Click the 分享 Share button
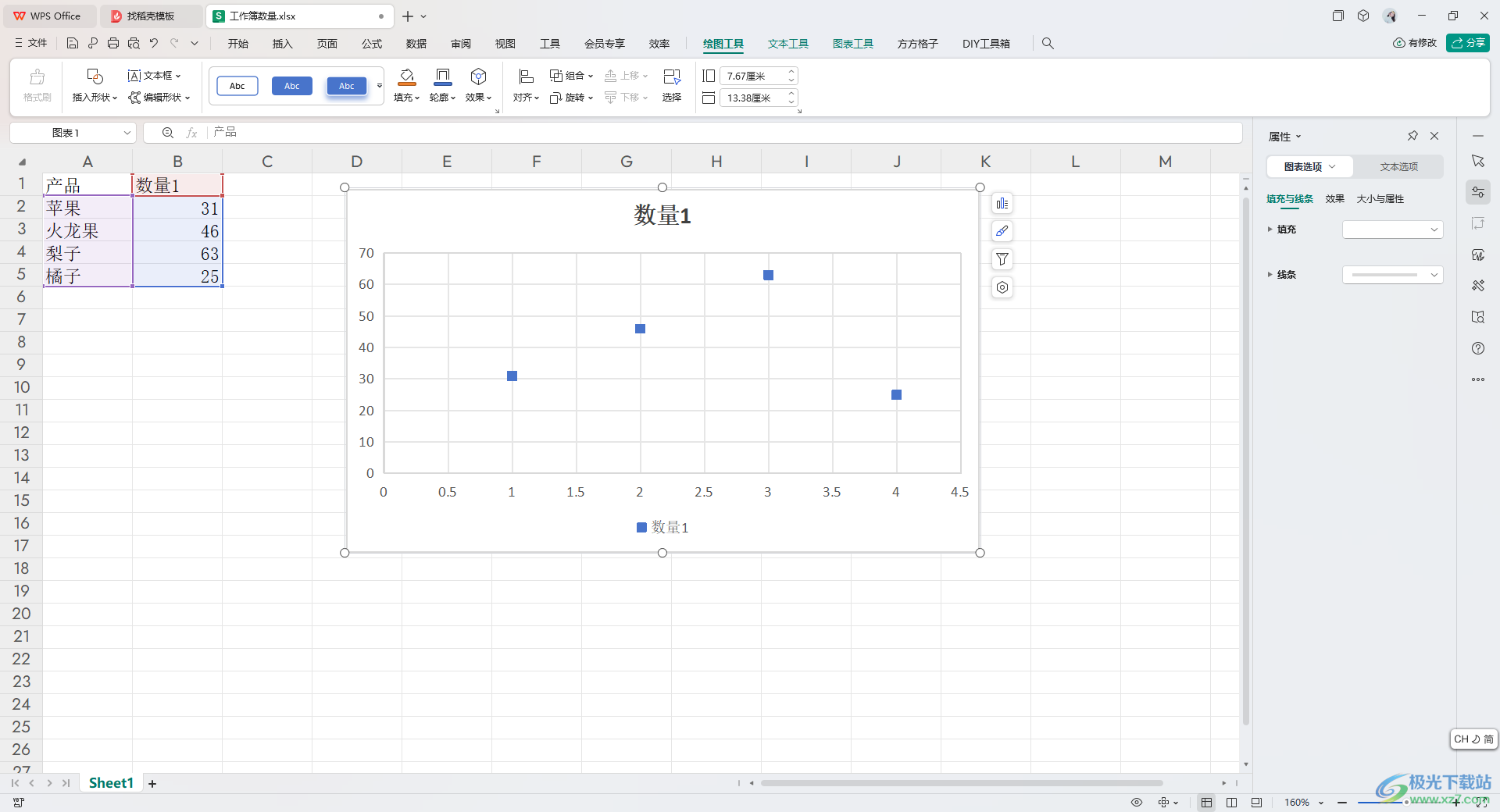This screenshot has width=1500, height=812. click(x=1468, y=43)
